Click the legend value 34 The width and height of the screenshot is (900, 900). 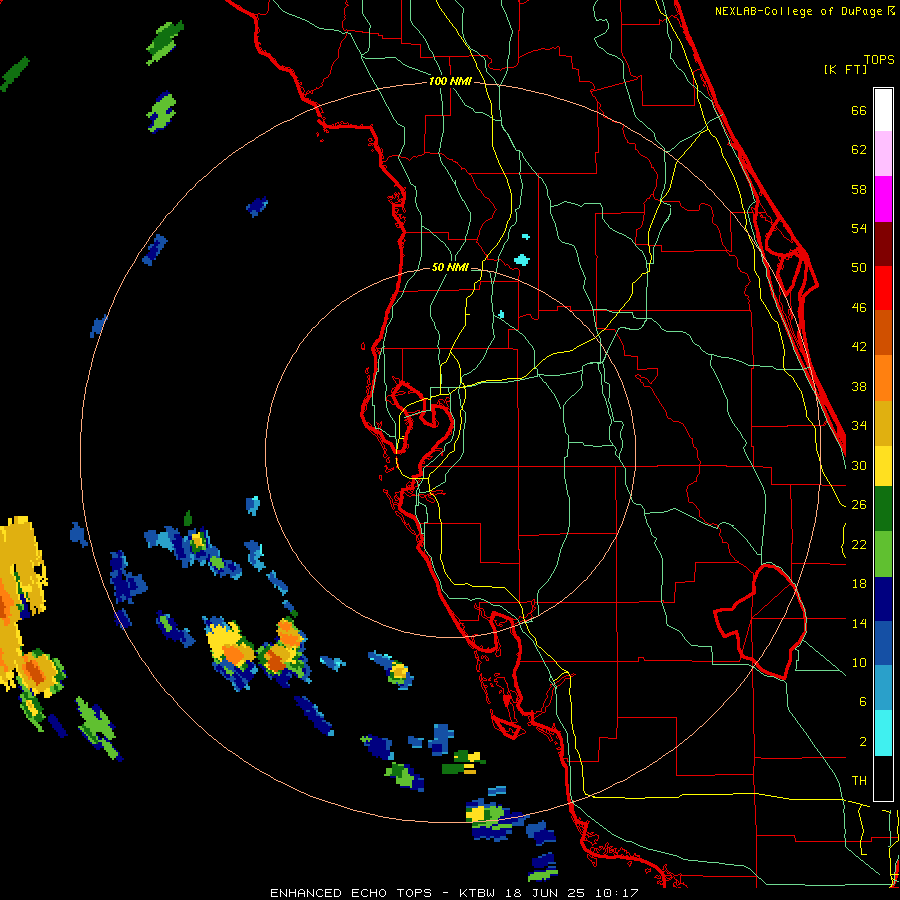[859, 426]
